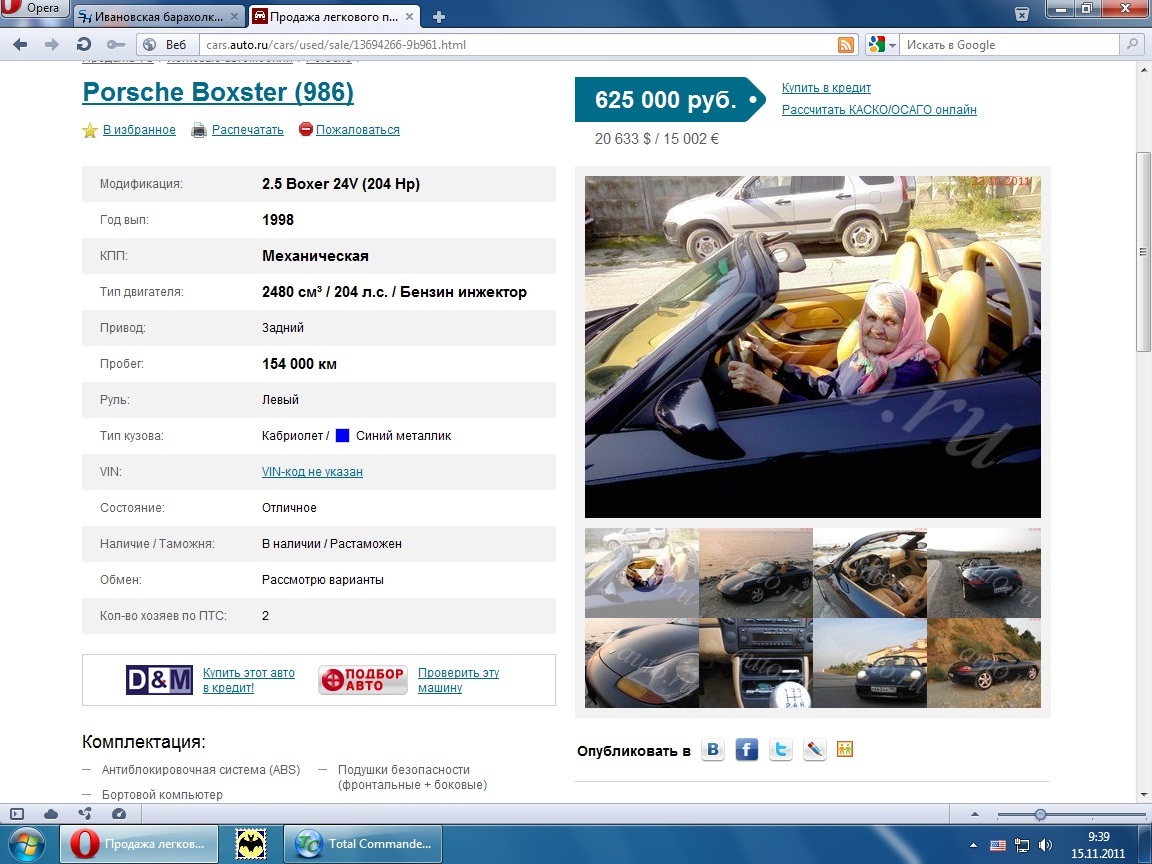Image resolution: width=1152 pixels, height=864 pixels.
Task: Open the car interior thumbnail with gear shift
Action: coord(756,664)
